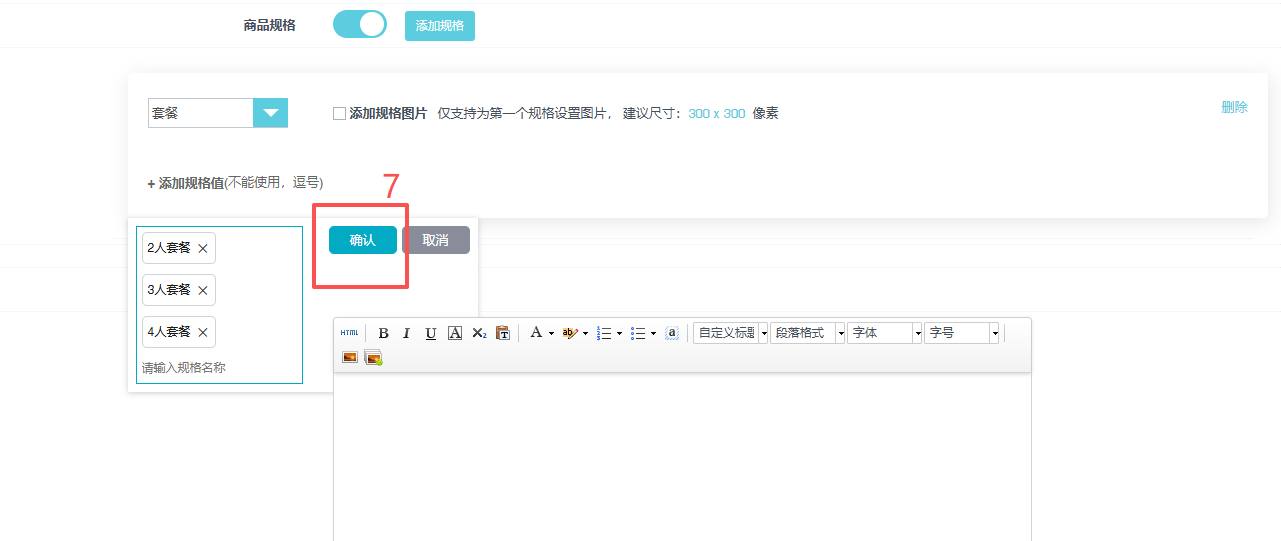This screenshot has height=541, width=1281.
Task: Click the 确认 button
Action: (363, 240)
